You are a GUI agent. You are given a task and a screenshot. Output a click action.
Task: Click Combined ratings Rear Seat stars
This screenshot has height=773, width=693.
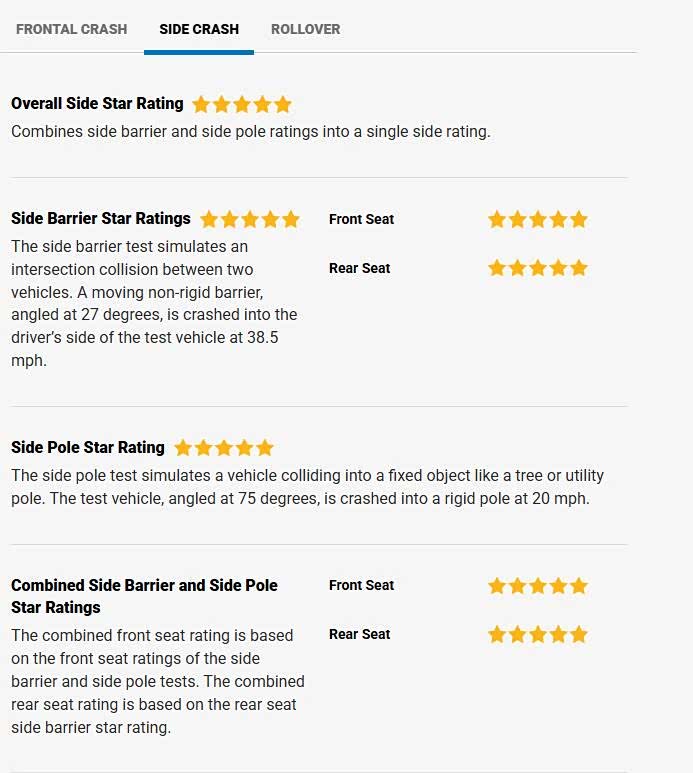537,634
